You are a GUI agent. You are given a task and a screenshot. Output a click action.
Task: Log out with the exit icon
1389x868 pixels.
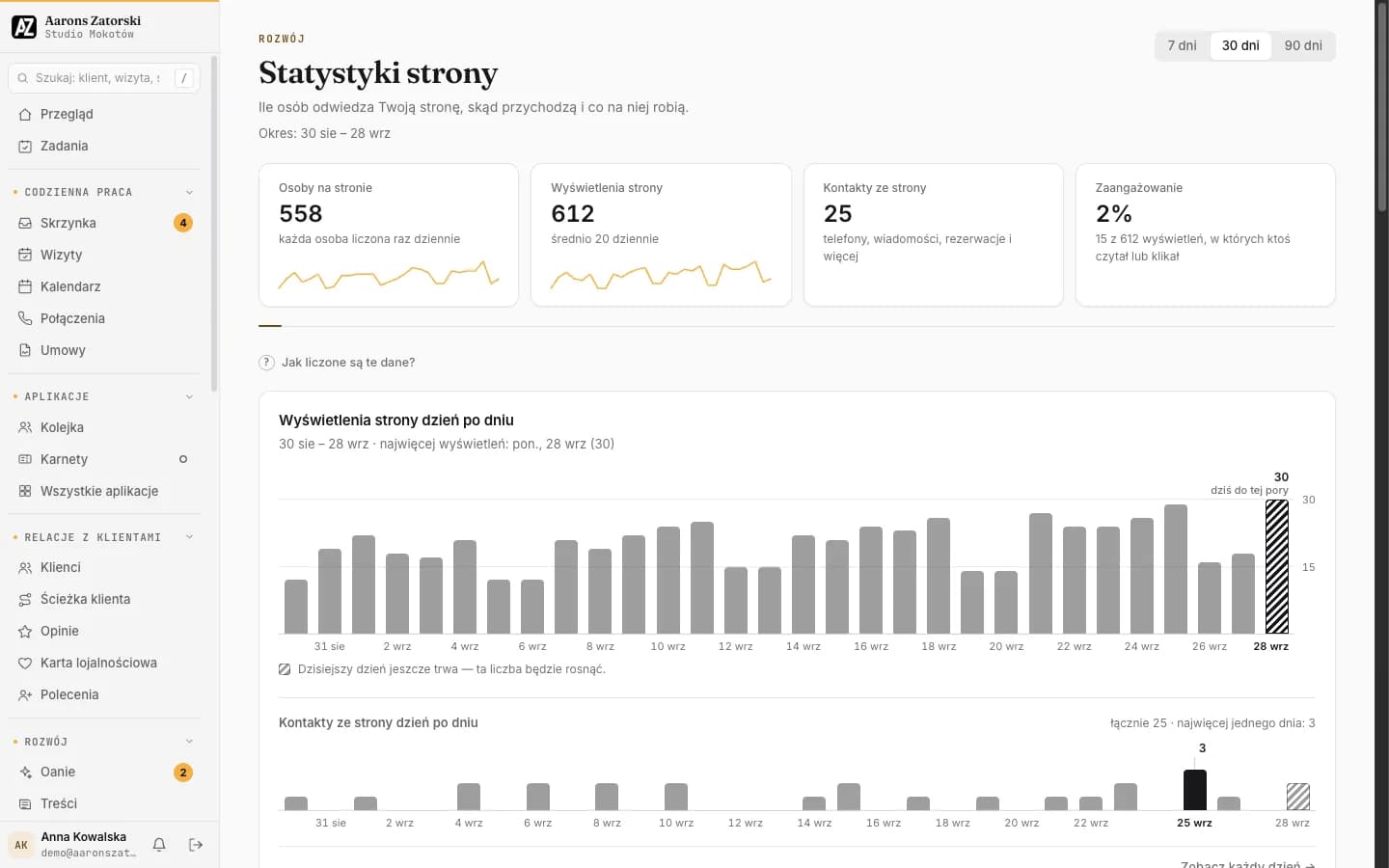(x=196, y=845)
